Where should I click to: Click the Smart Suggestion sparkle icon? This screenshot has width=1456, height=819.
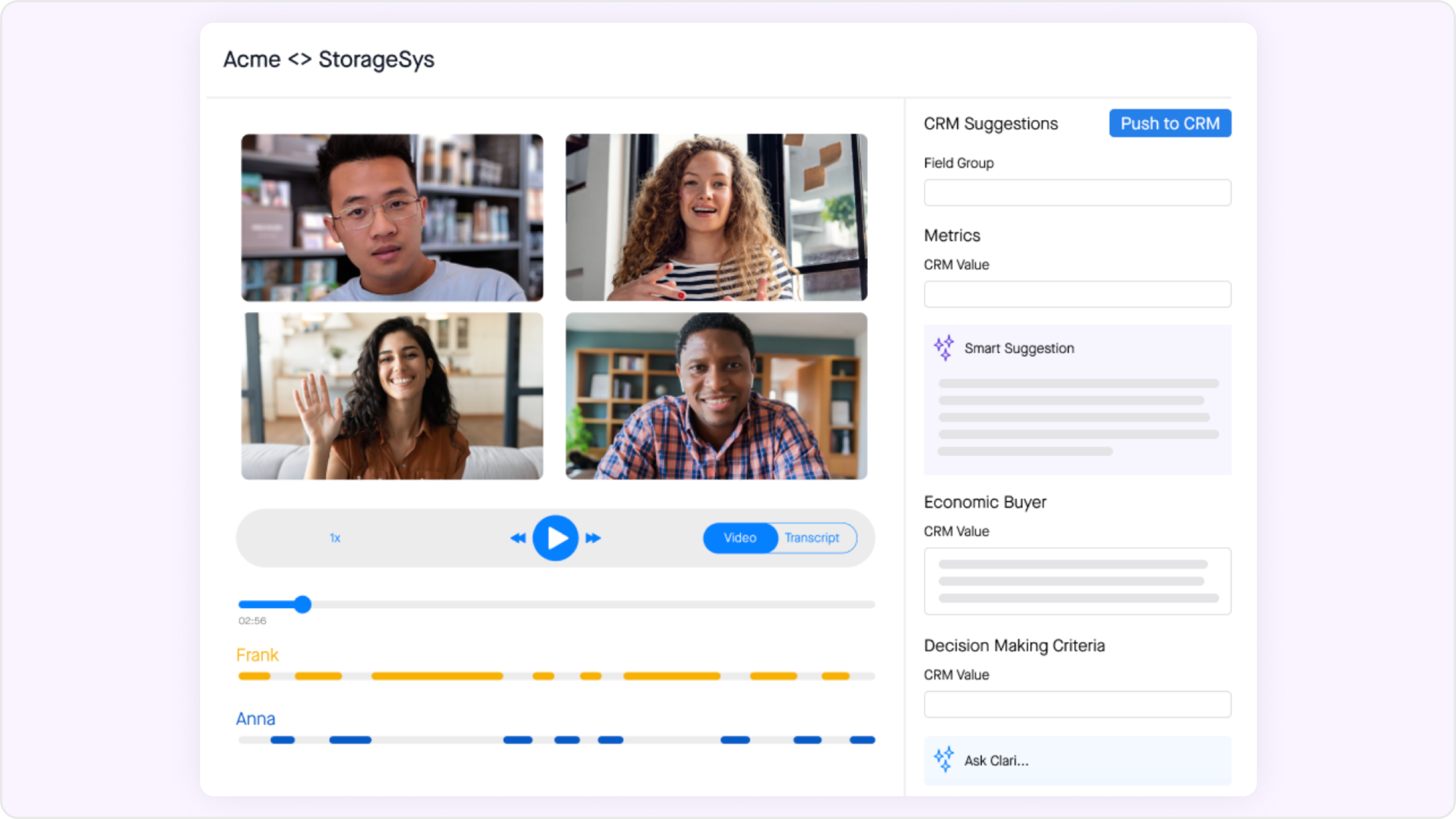coord(944,348)
